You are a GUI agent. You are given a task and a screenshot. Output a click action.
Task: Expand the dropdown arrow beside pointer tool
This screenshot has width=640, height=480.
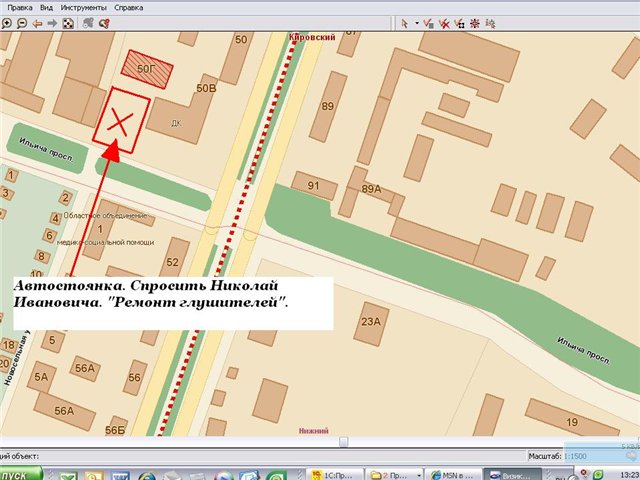[x=416, y=22]
